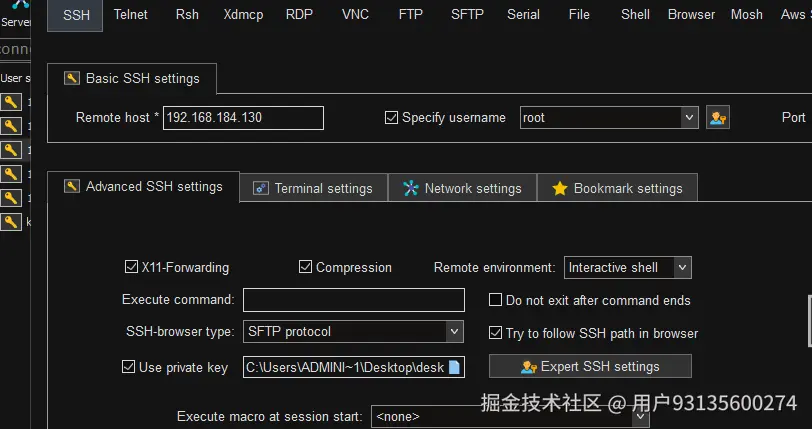Image resolution: width=812 pixels, height=429 pixels.
Task: Toggle the Specify username checkbox
Action: click(391, 118)
